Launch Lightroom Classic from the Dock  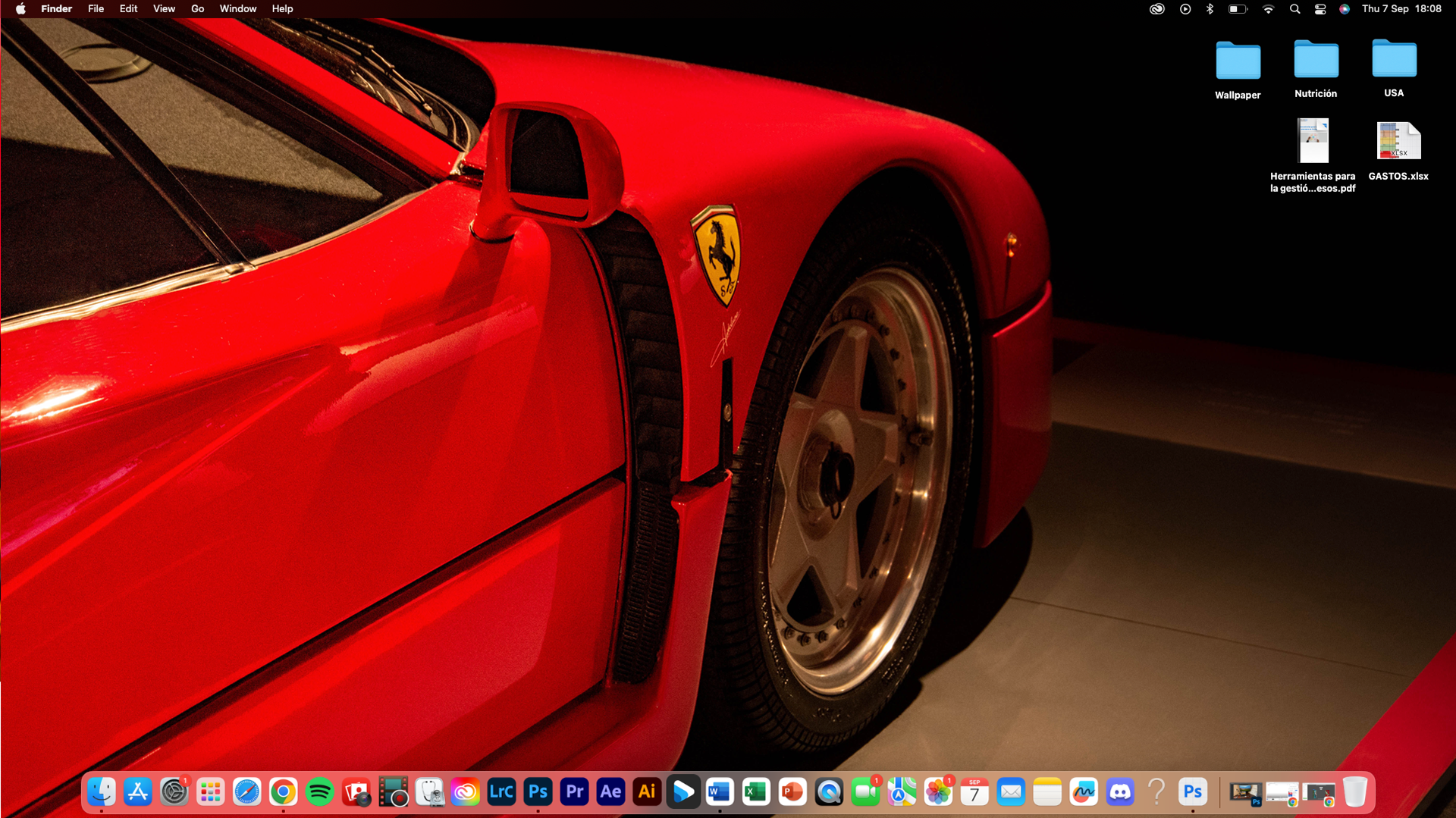click(x=502, y=792)
